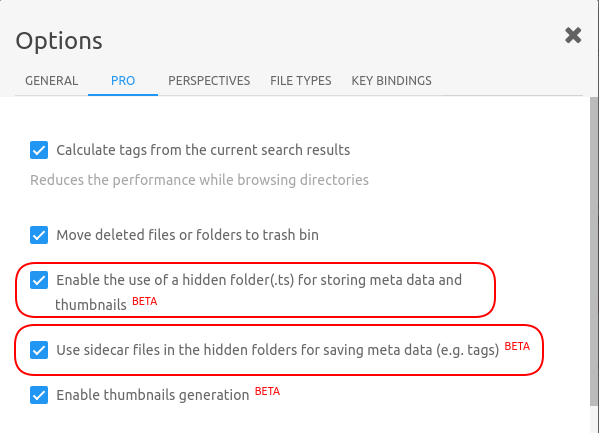The height and width of the screenshot is (433, 599).
Task: Click the BETA badge next to the word thumbnails
Action: coord(145,301)
